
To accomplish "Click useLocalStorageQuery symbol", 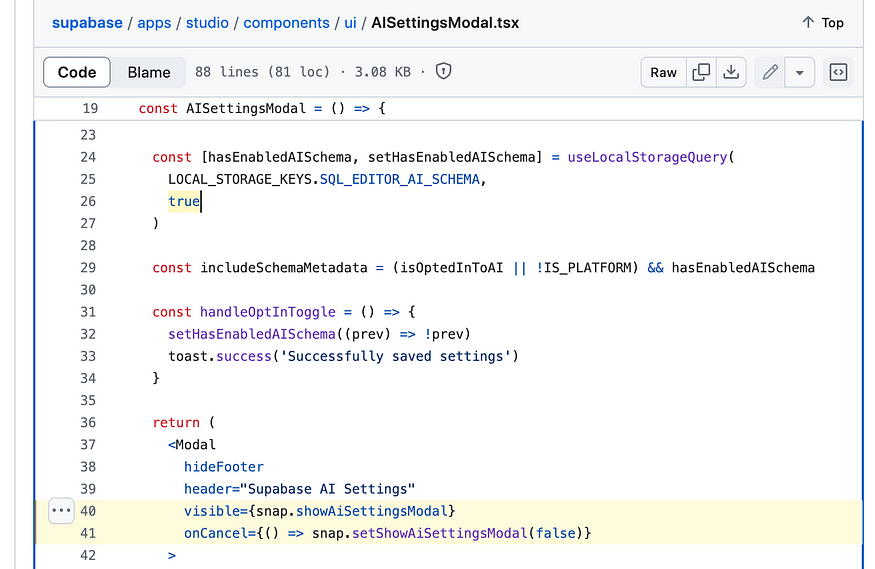I will point(647,157).
